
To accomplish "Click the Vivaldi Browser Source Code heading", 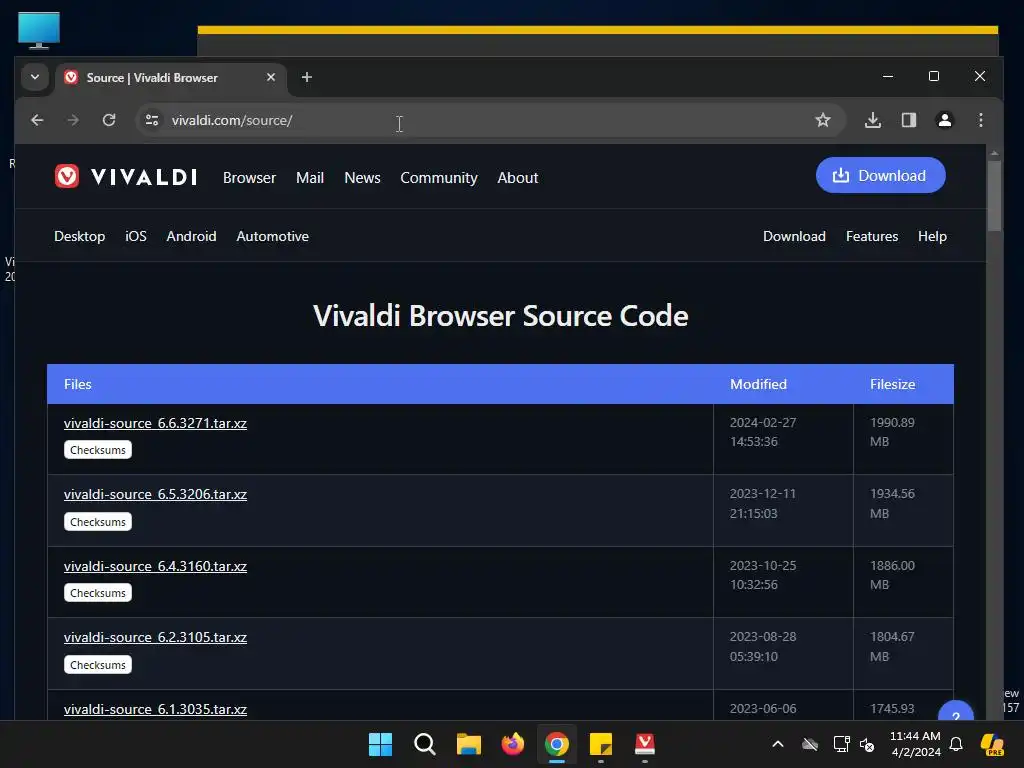I will [x=500, y=316].
